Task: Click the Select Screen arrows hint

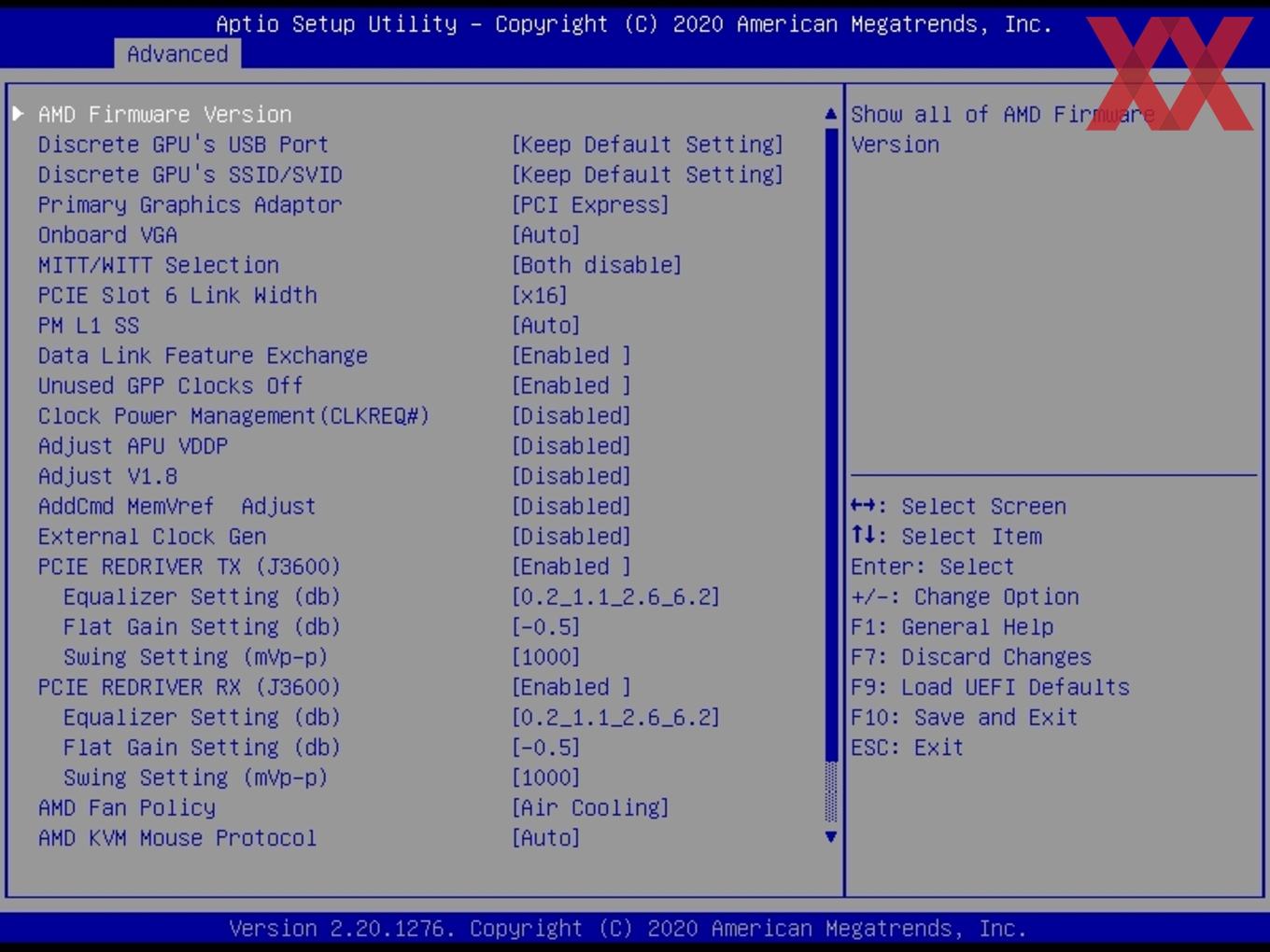Action: pos(959,506)
